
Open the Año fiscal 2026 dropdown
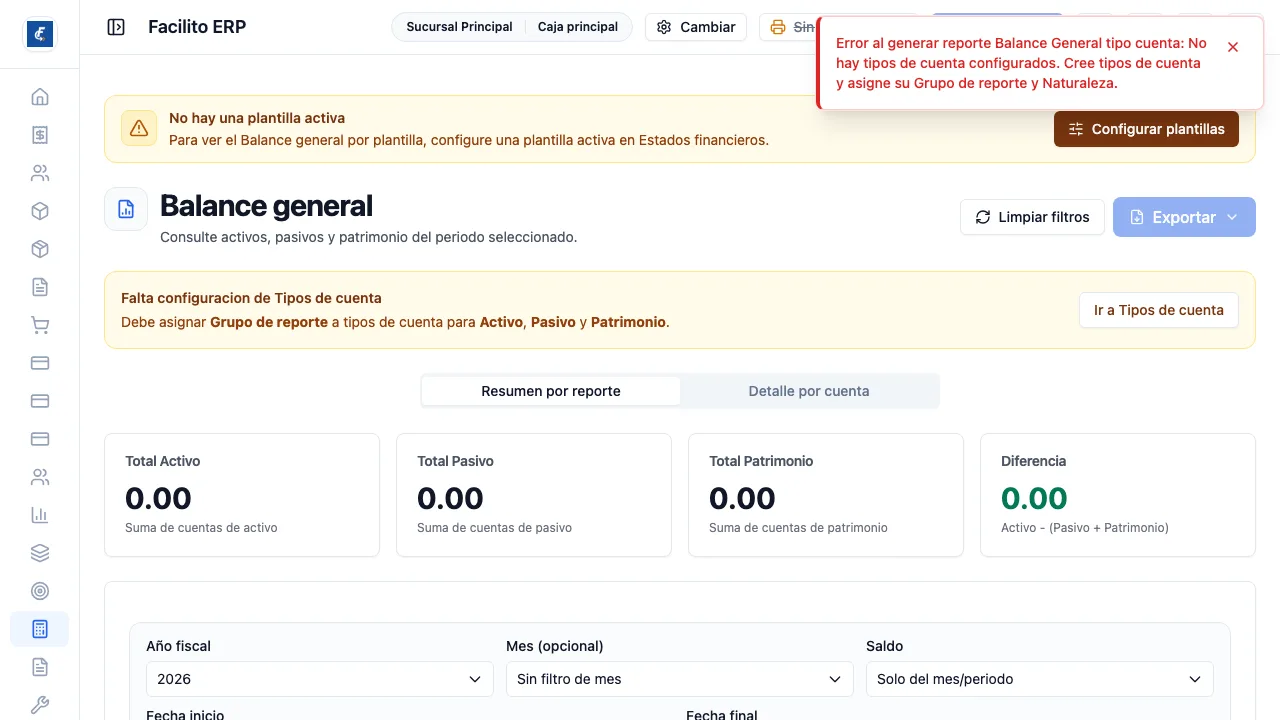click(320, 679)
